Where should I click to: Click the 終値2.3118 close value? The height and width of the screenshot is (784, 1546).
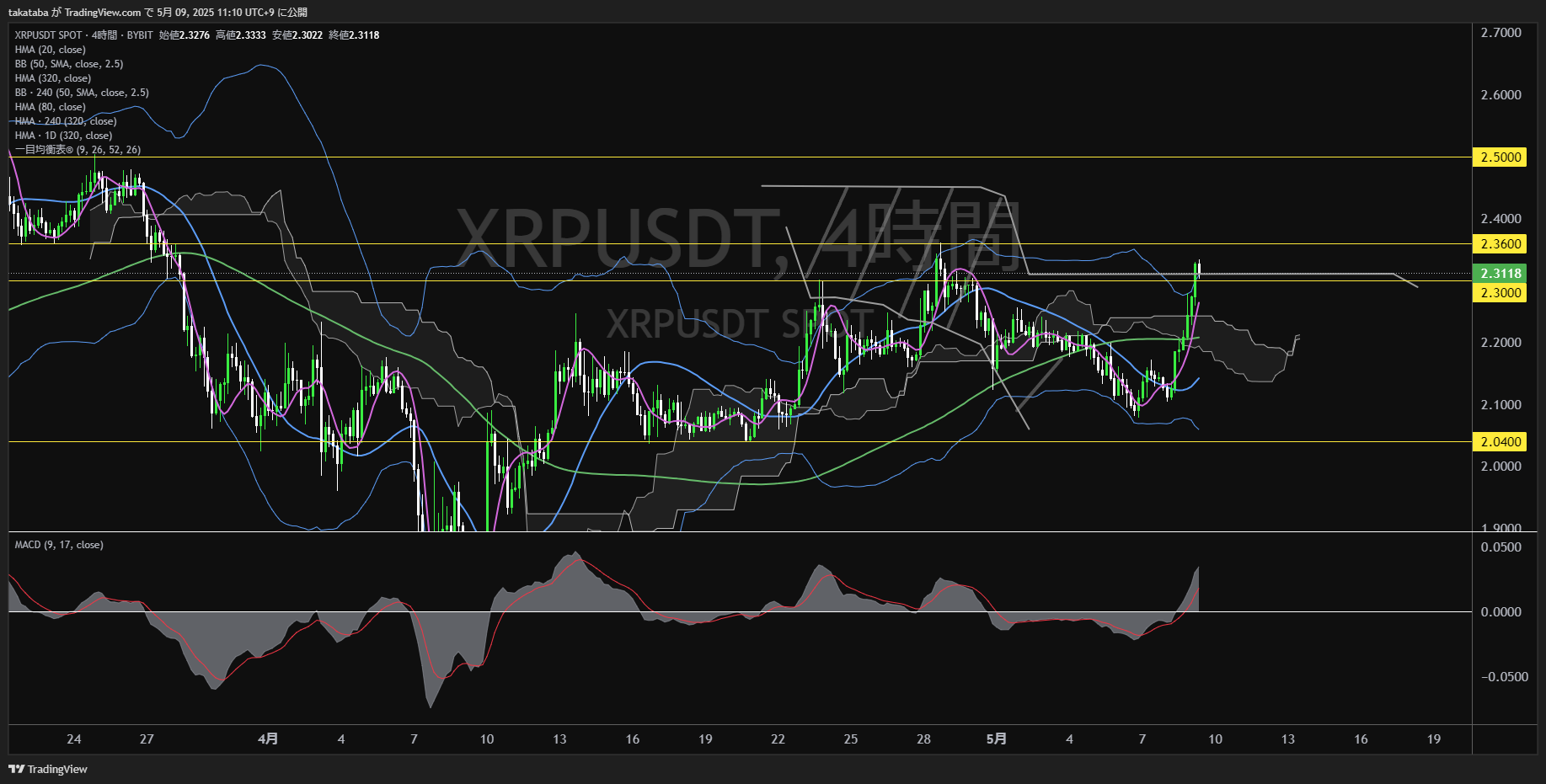pos(354,35)
